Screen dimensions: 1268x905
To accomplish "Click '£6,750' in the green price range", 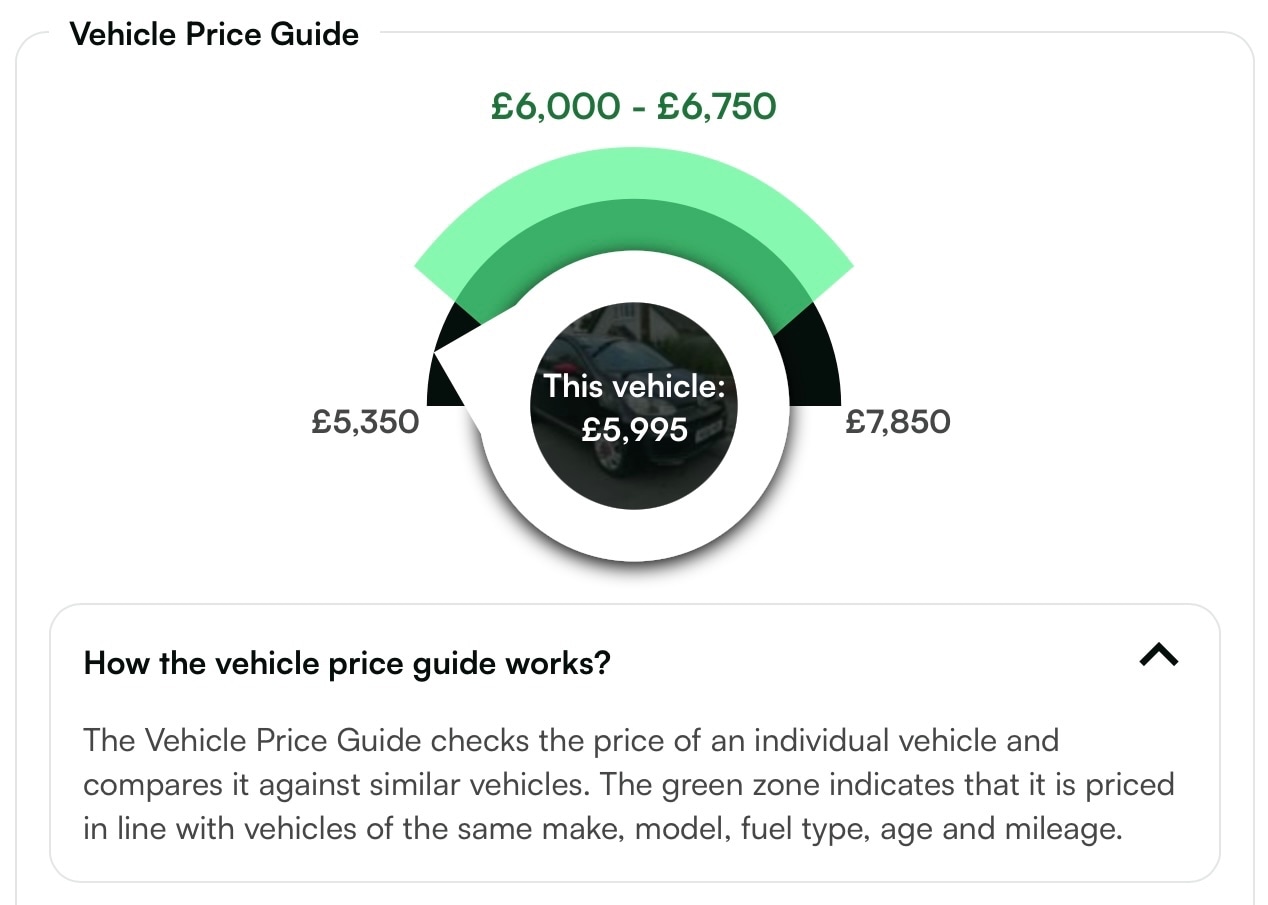I will [717, 106].
